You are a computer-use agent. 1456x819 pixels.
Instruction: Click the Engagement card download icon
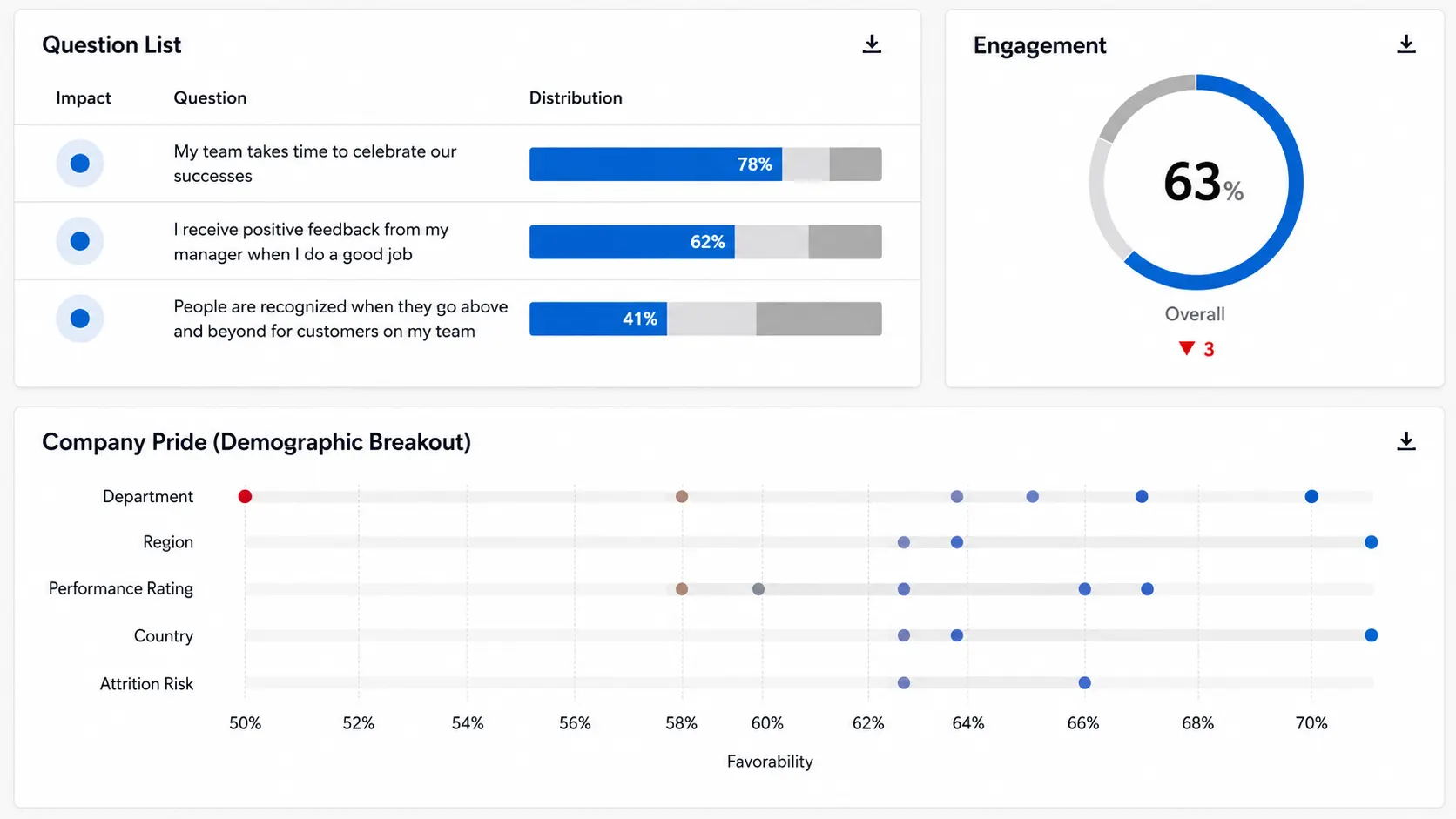(1406, 44)
